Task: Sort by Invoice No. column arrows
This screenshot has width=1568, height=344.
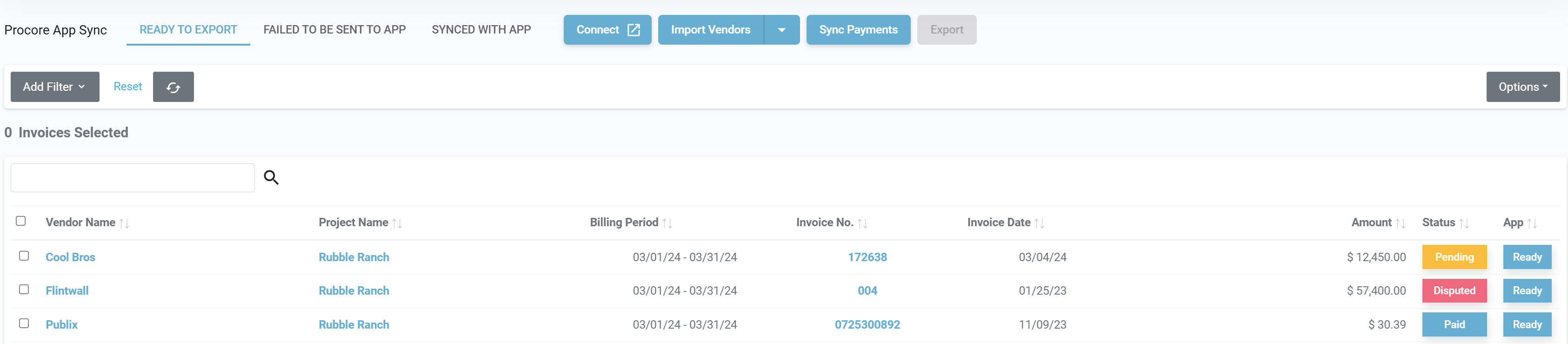Action: coord(862,223)
